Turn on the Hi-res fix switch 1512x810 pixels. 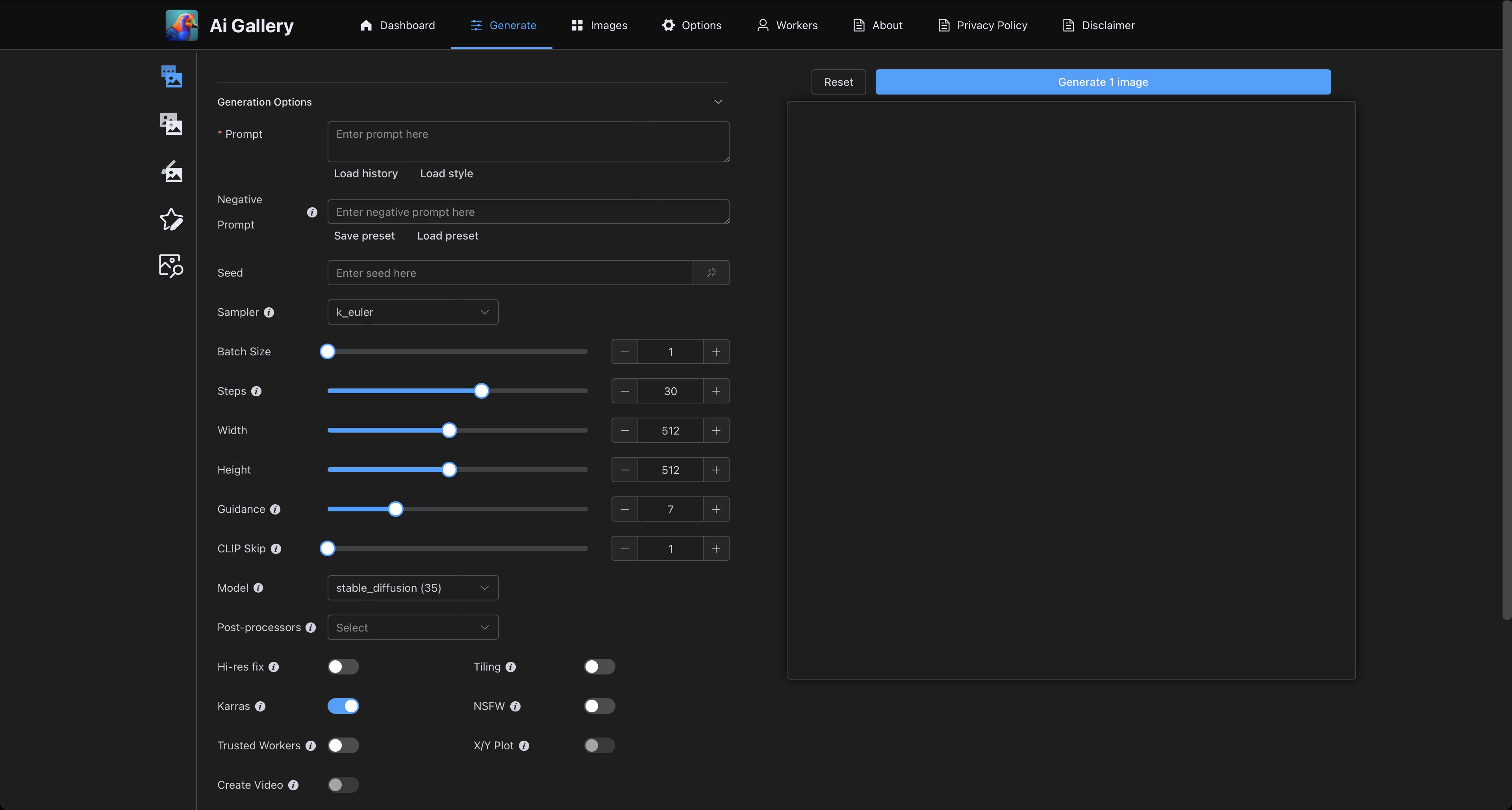pos(343,667)
